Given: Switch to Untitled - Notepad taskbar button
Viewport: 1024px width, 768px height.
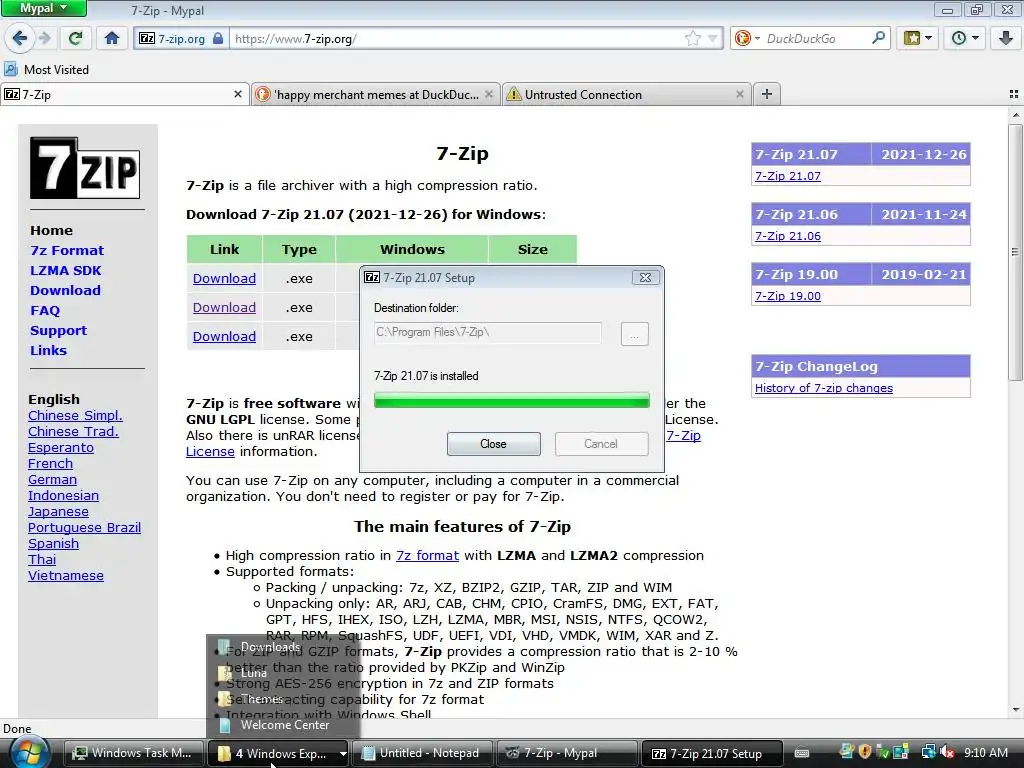Looking at the screenshot, I should click(423, 754).
